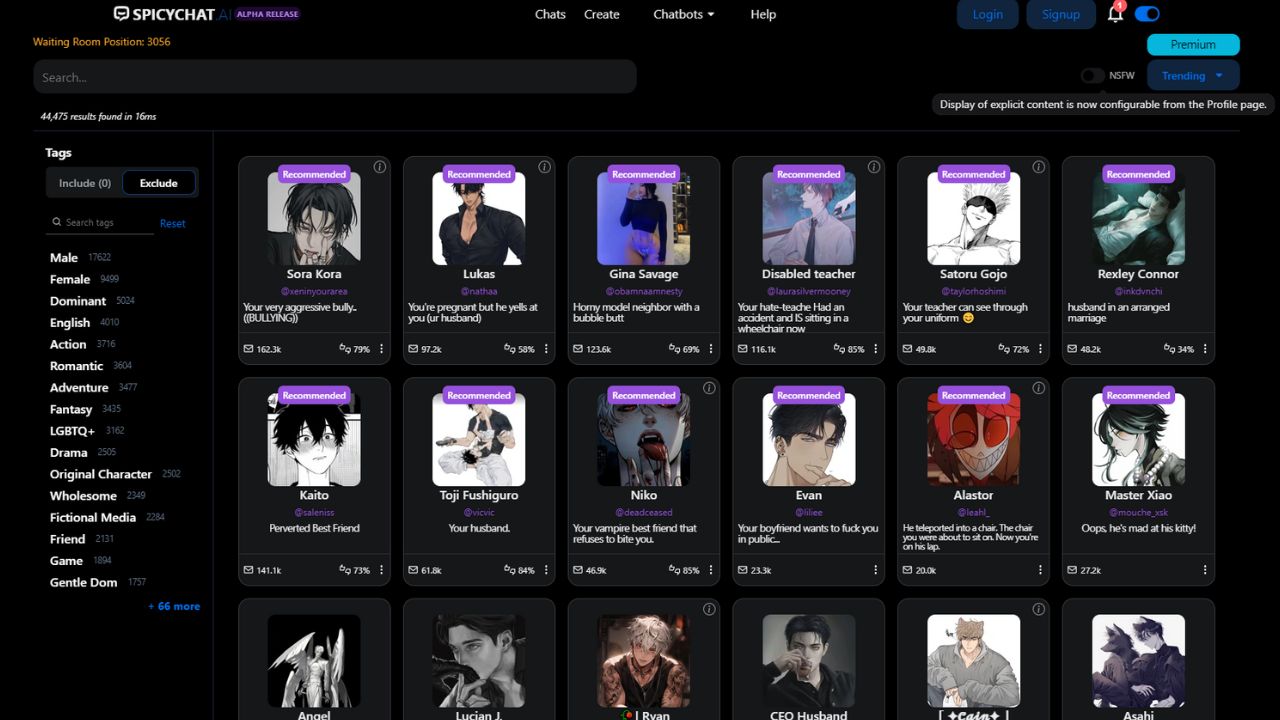Expand tag list with '+ 66 more'
Image resolution: width=1280 pixels, height=720 pixels.
point(174,606)
